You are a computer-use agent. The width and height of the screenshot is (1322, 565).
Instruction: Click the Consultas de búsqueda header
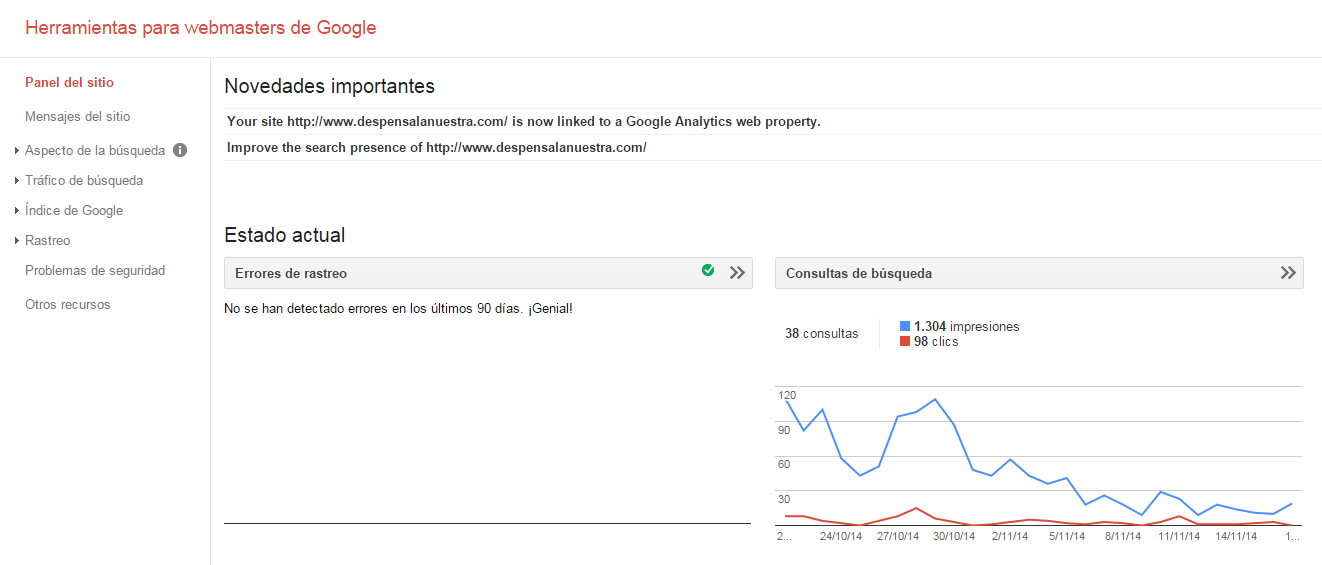[859, 273]
